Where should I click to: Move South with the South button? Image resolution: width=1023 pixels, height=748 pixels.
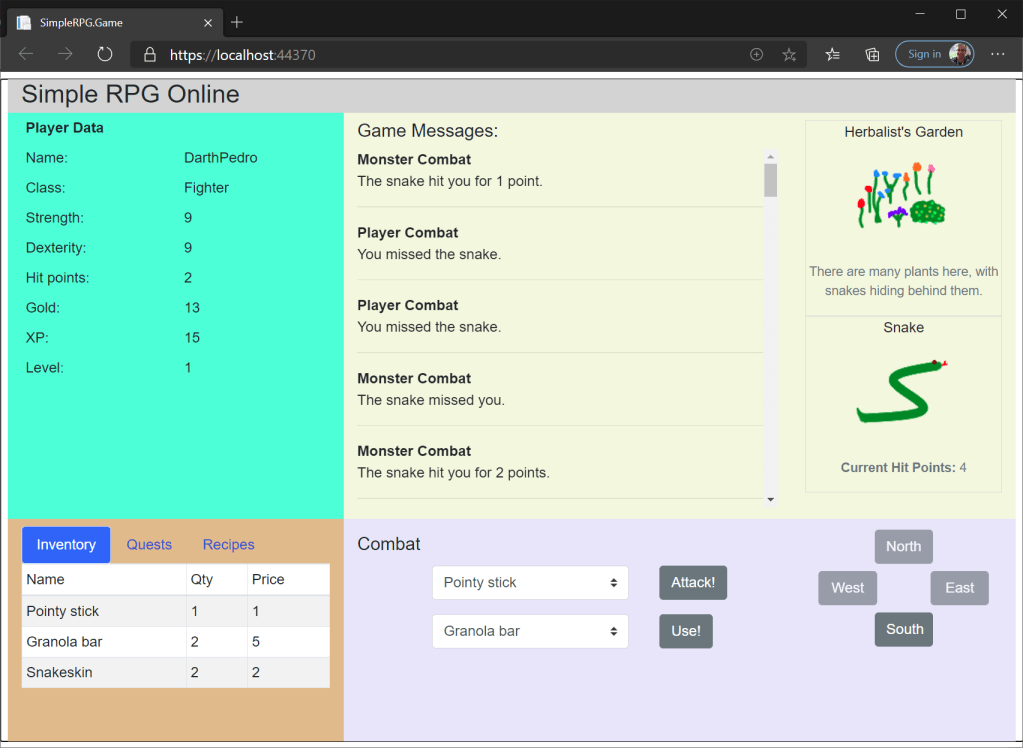[904, 630]
